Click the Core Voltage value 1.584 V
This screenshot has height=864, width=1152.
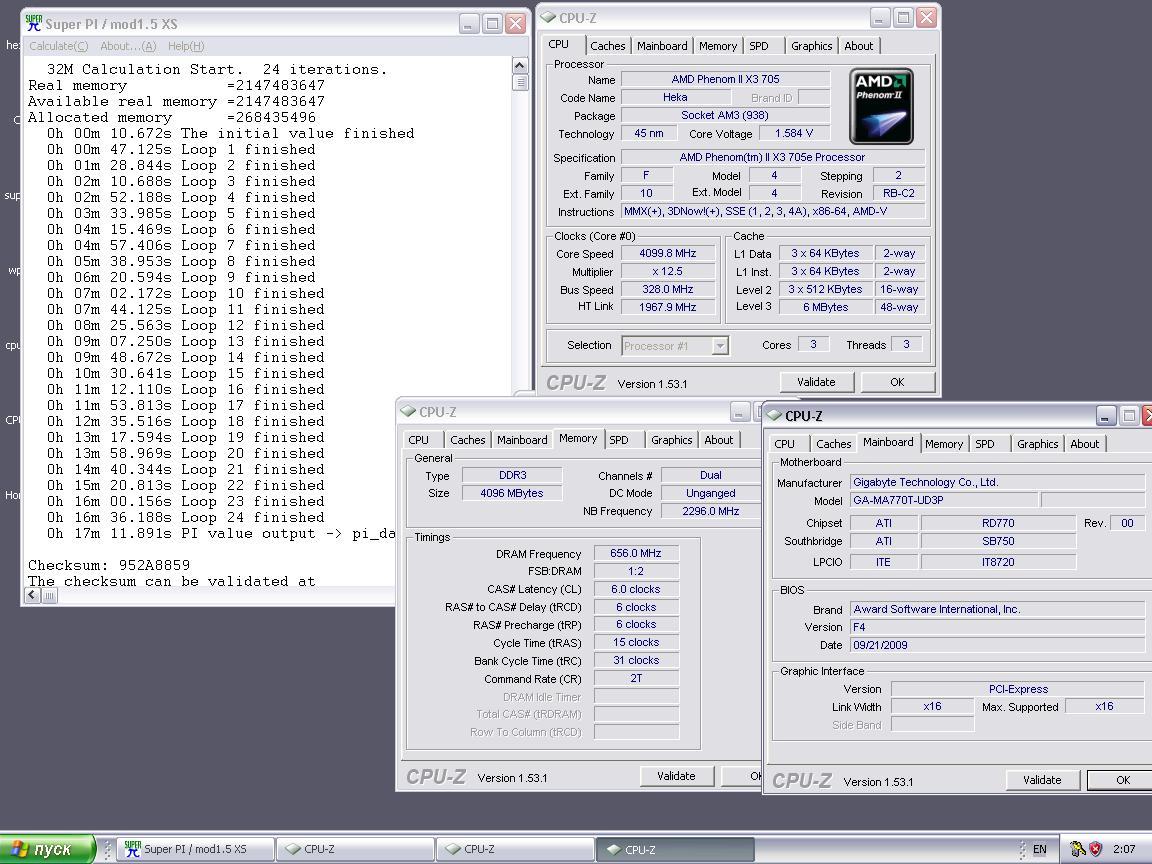[x=794, y=134]
